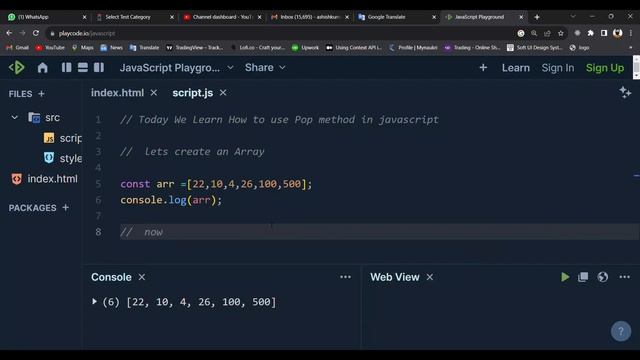Click the browser forward arrow
640x360 pixels.
coord(22,33)
